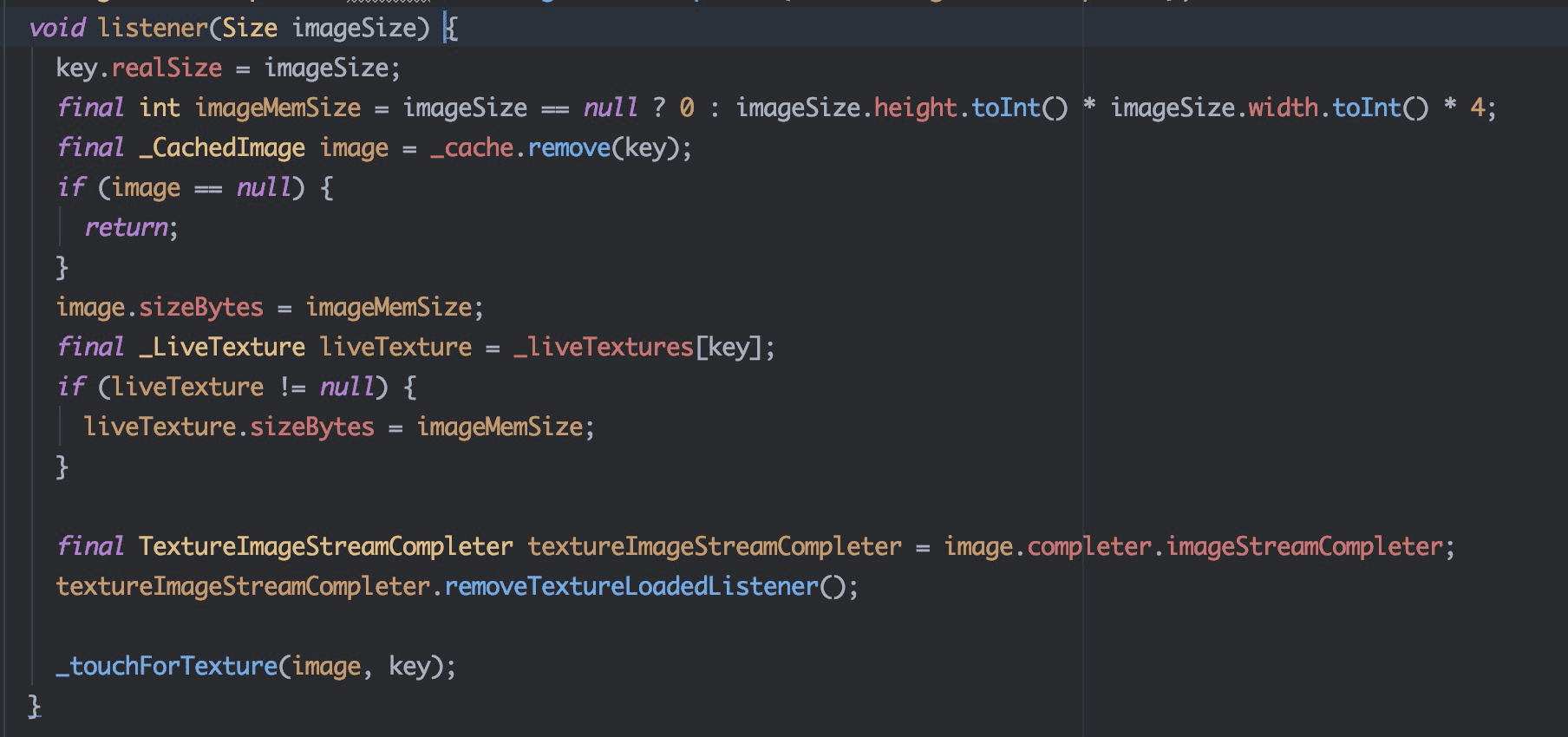Click the numeric literal '4'
The height and width of the screenshot is (737, 1568).
(1478, 108)
